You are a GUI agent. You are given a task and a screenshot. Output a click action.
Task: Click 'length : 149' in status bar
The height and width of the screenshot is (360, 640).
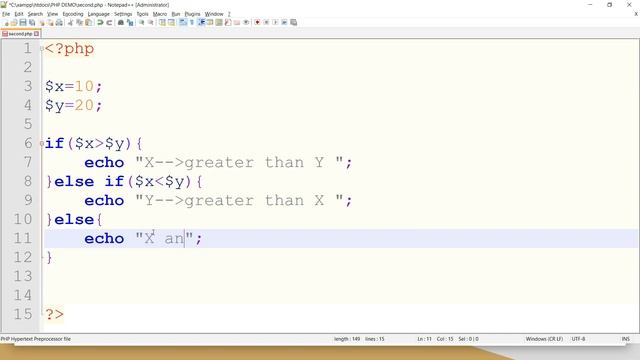pos(347,339)
